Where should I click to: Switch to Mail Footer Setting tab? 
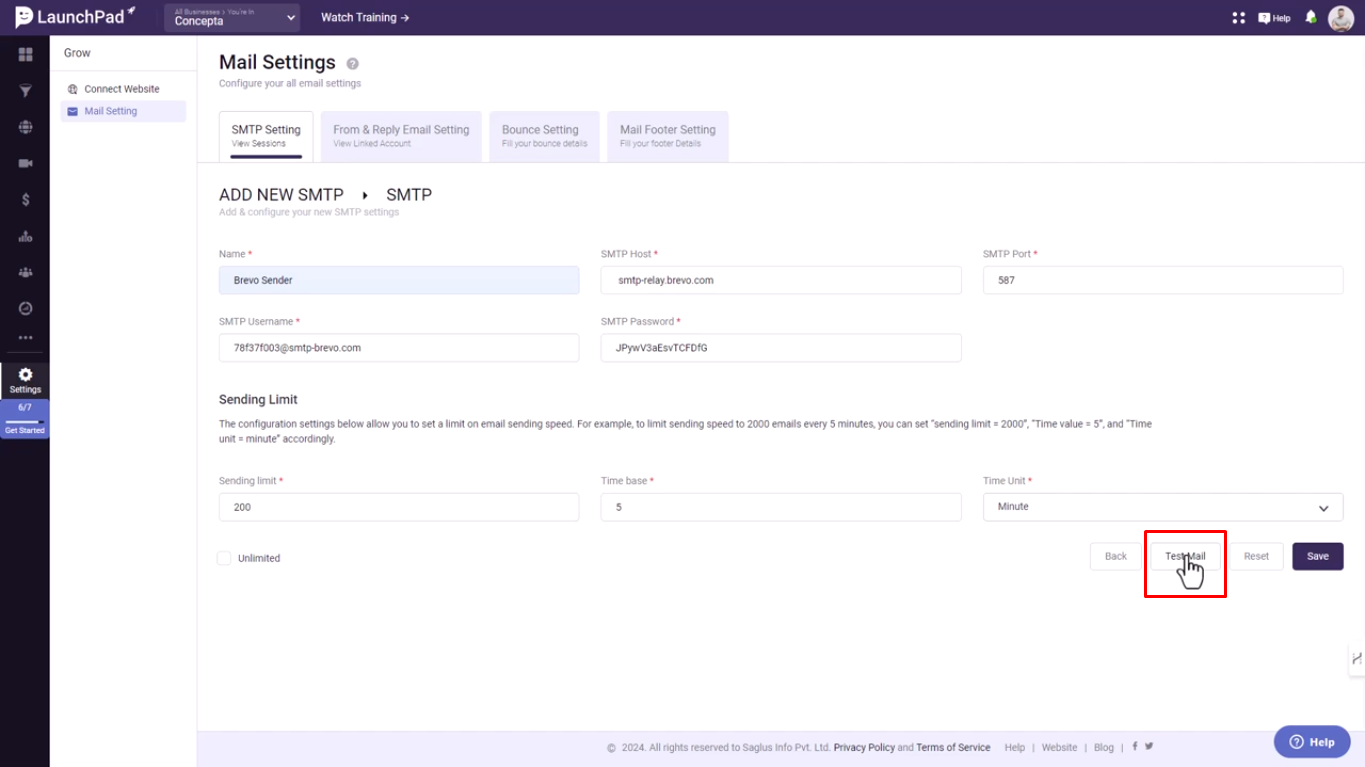[667, 136]
